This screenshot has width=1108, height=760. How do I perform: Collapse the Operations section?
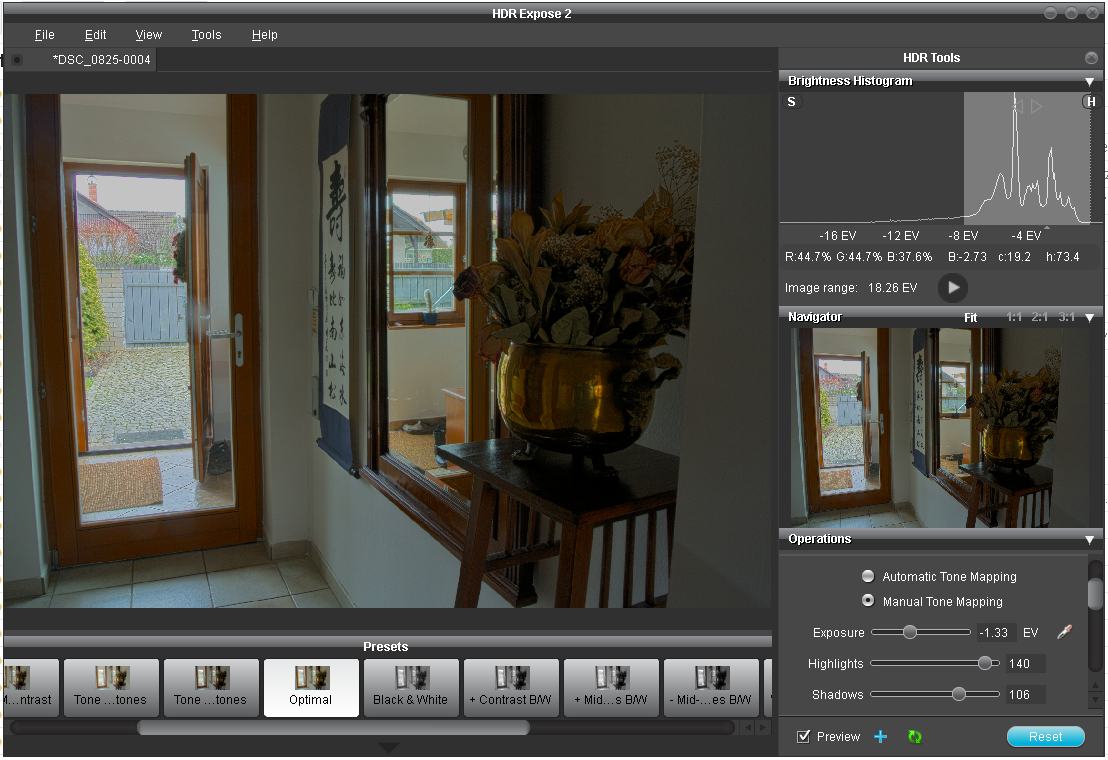(1089, 539)
